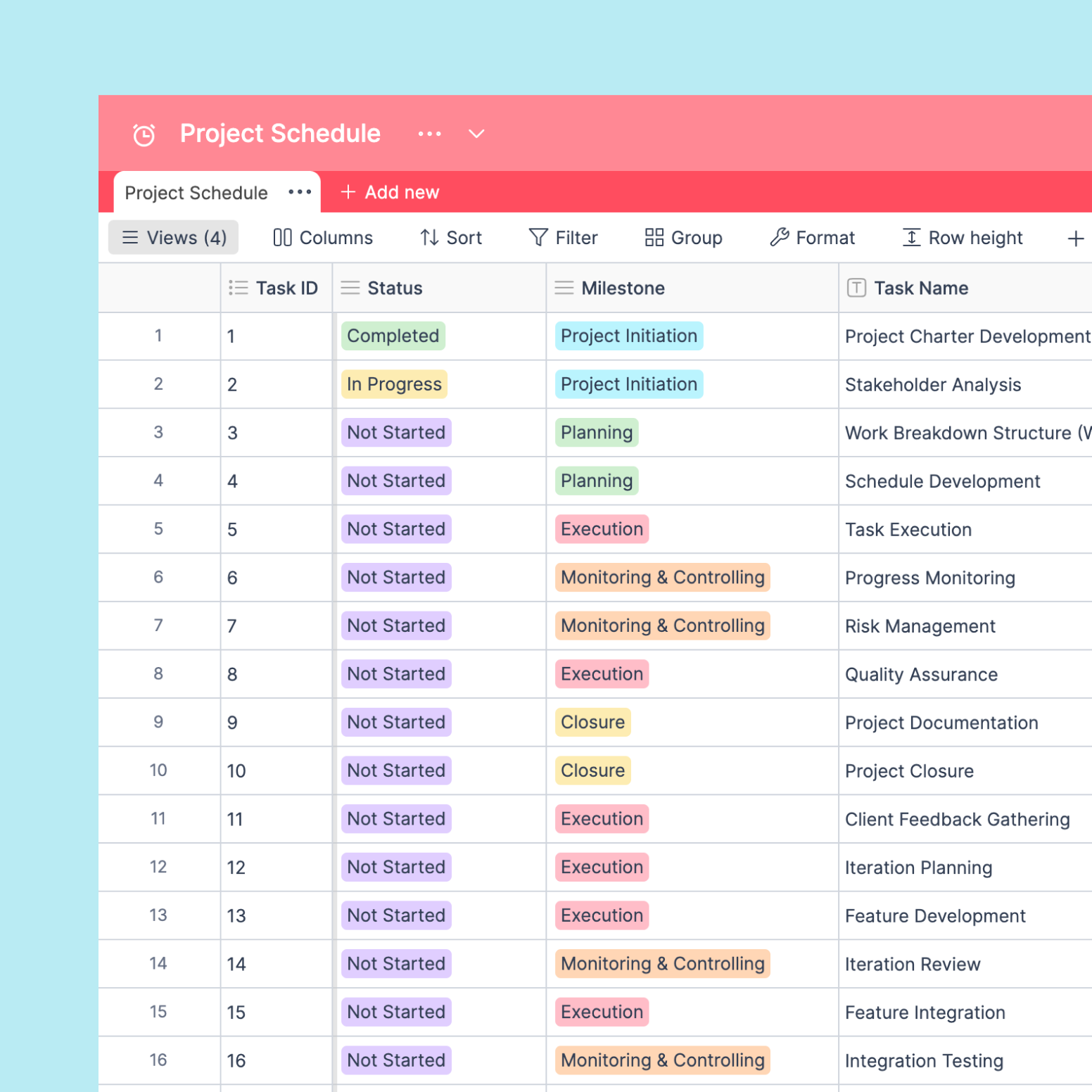Click the Add new button
Image resolution: width=1092 pixels, height=1092 pixels.
388,192
